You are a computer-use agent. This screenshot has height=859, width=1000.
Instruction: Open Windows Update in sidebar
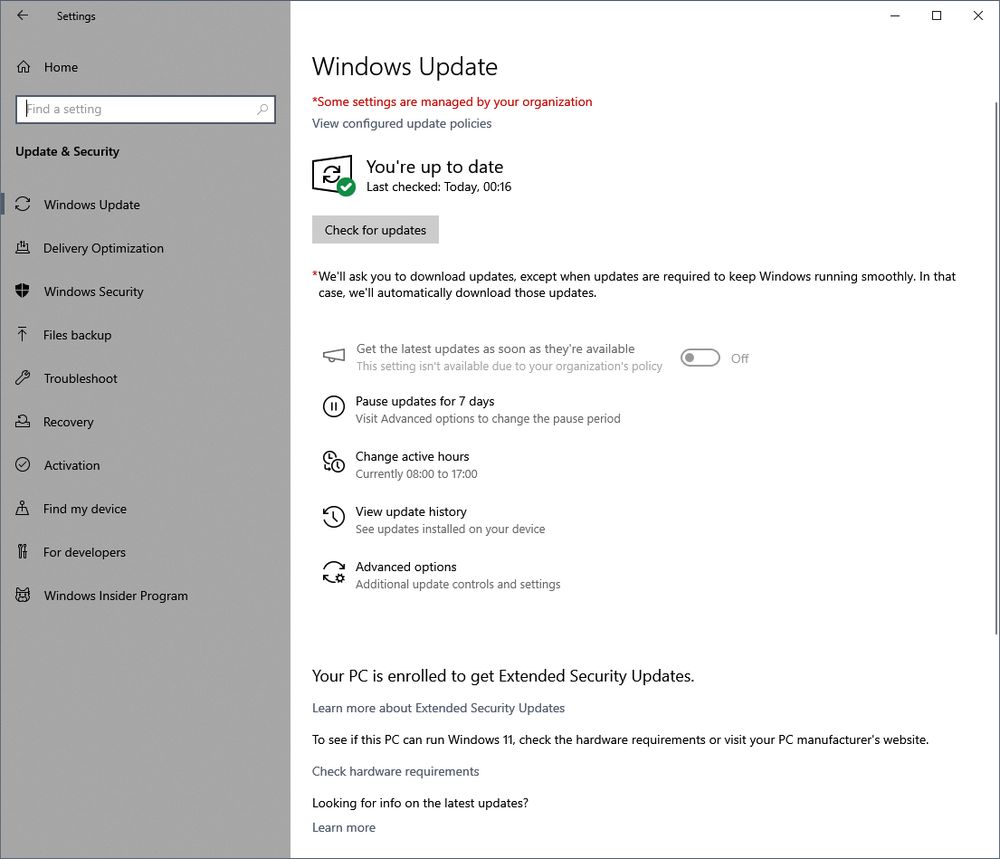click(x=145, y=204)
